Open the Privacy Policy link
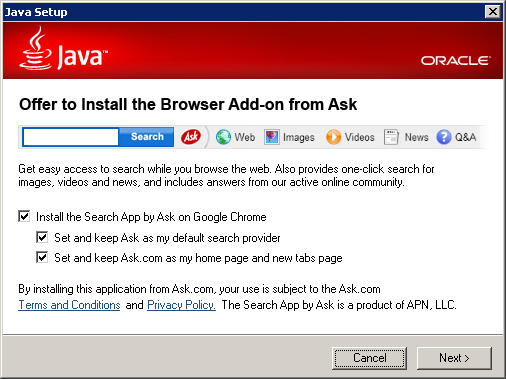The image size is (506, 379). [181, 305]
